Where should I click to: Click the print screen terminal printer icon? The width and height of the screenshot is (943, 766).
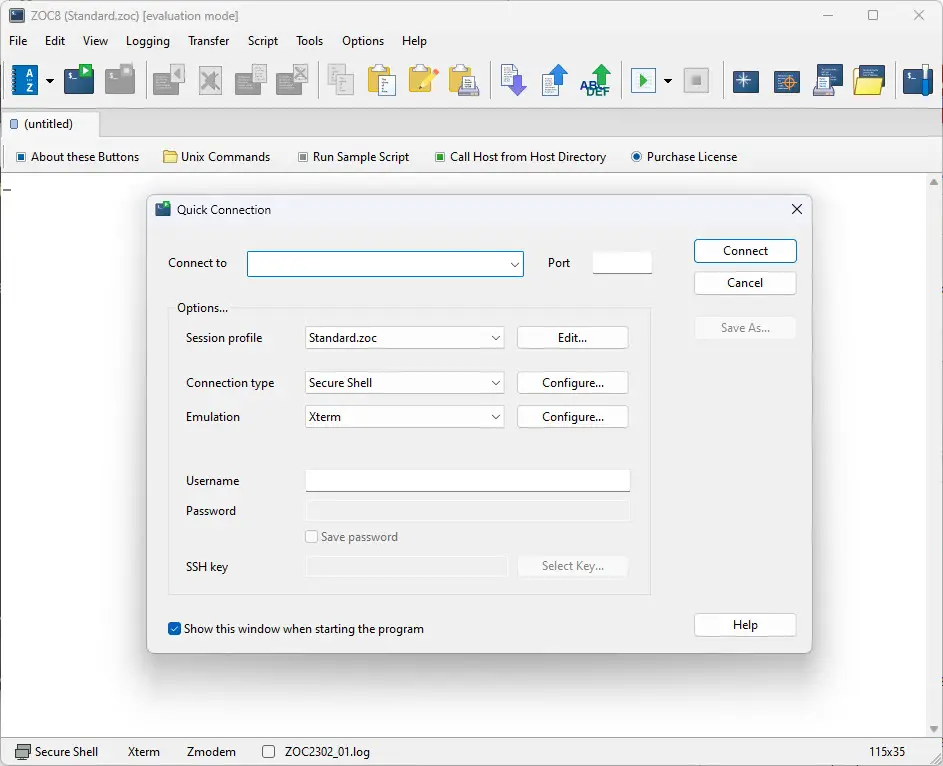pyautogui.click(x=828, y=80)
